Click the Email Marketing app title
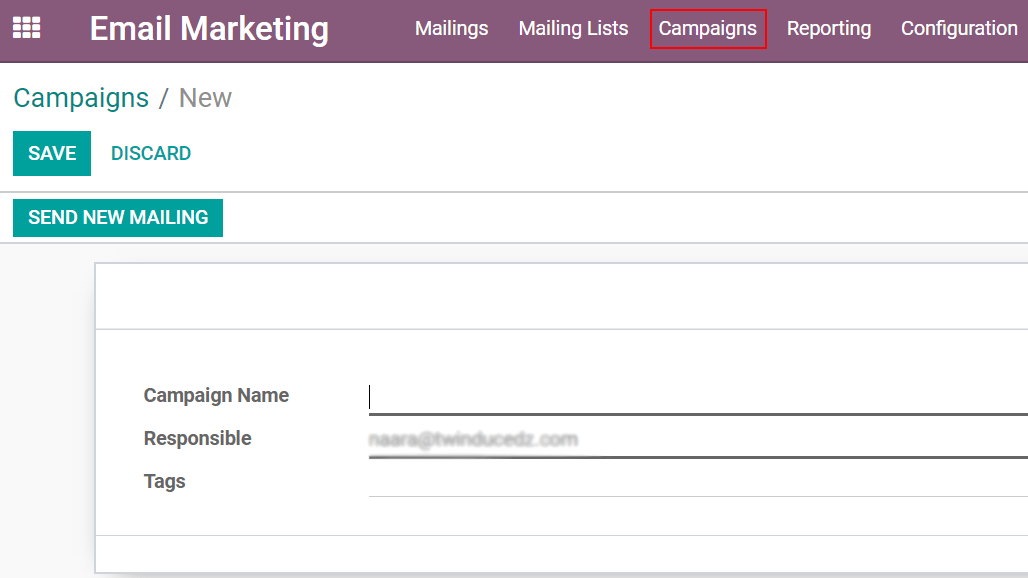The image size is (1028, 578). (x=209, y=29)
